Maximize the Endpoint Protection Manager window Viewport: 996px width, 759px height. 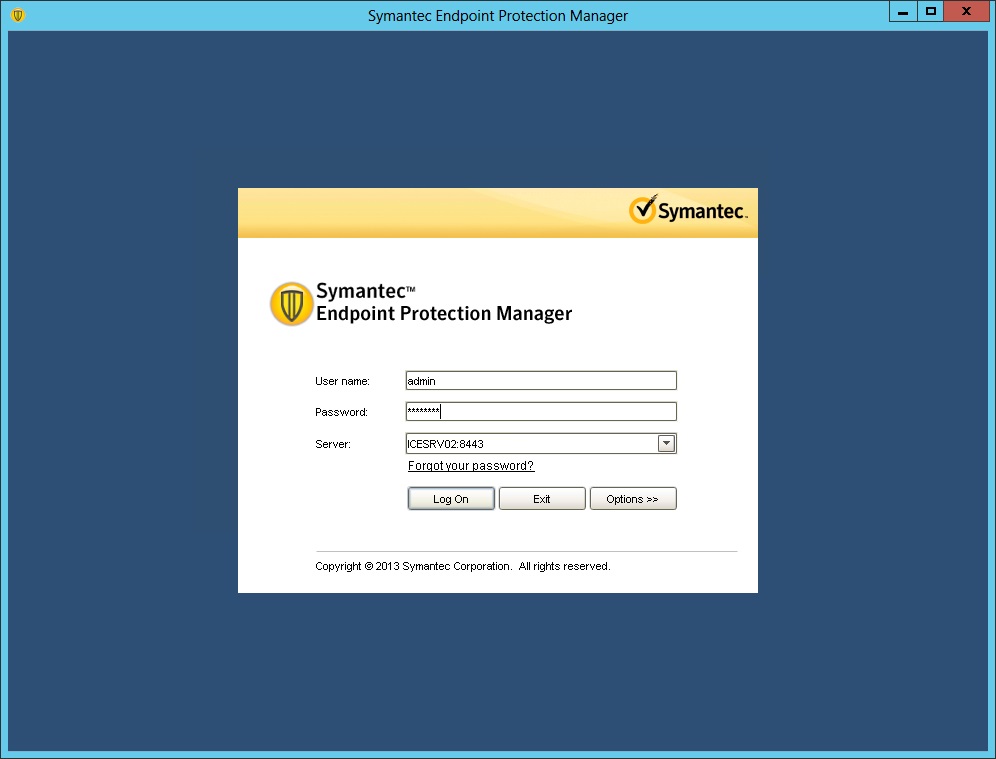(x=931, y=12)
